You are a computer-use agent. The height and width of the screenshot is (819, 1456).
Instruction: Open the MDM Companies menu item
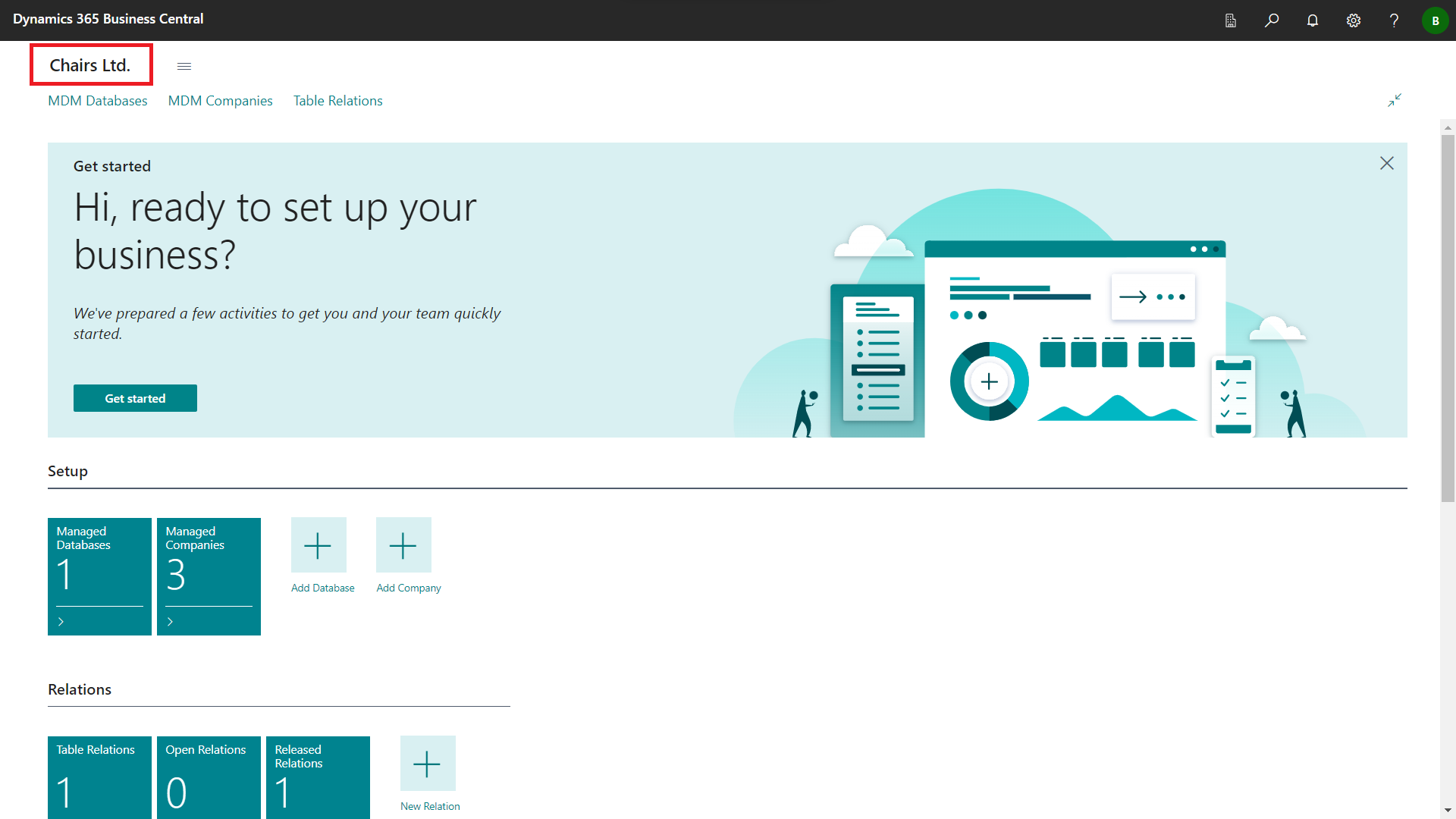point(220,101)
